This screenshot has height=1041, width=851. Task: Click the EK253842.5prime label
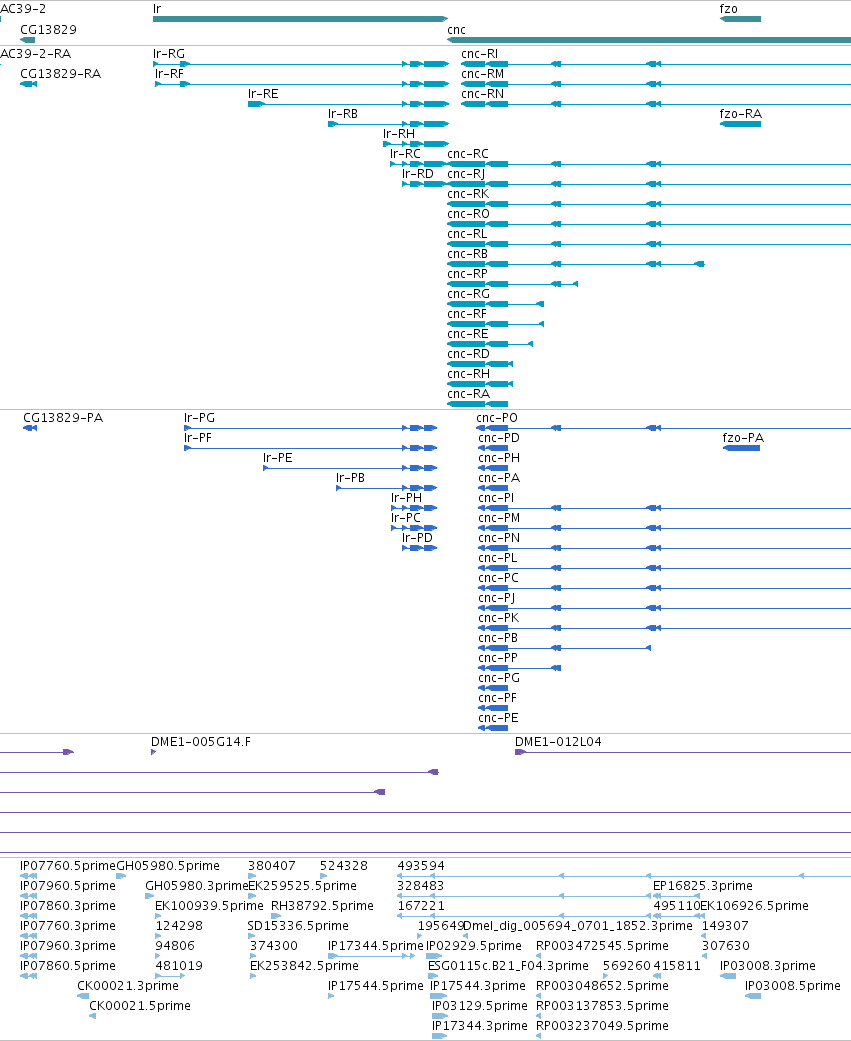coord(304,965)
